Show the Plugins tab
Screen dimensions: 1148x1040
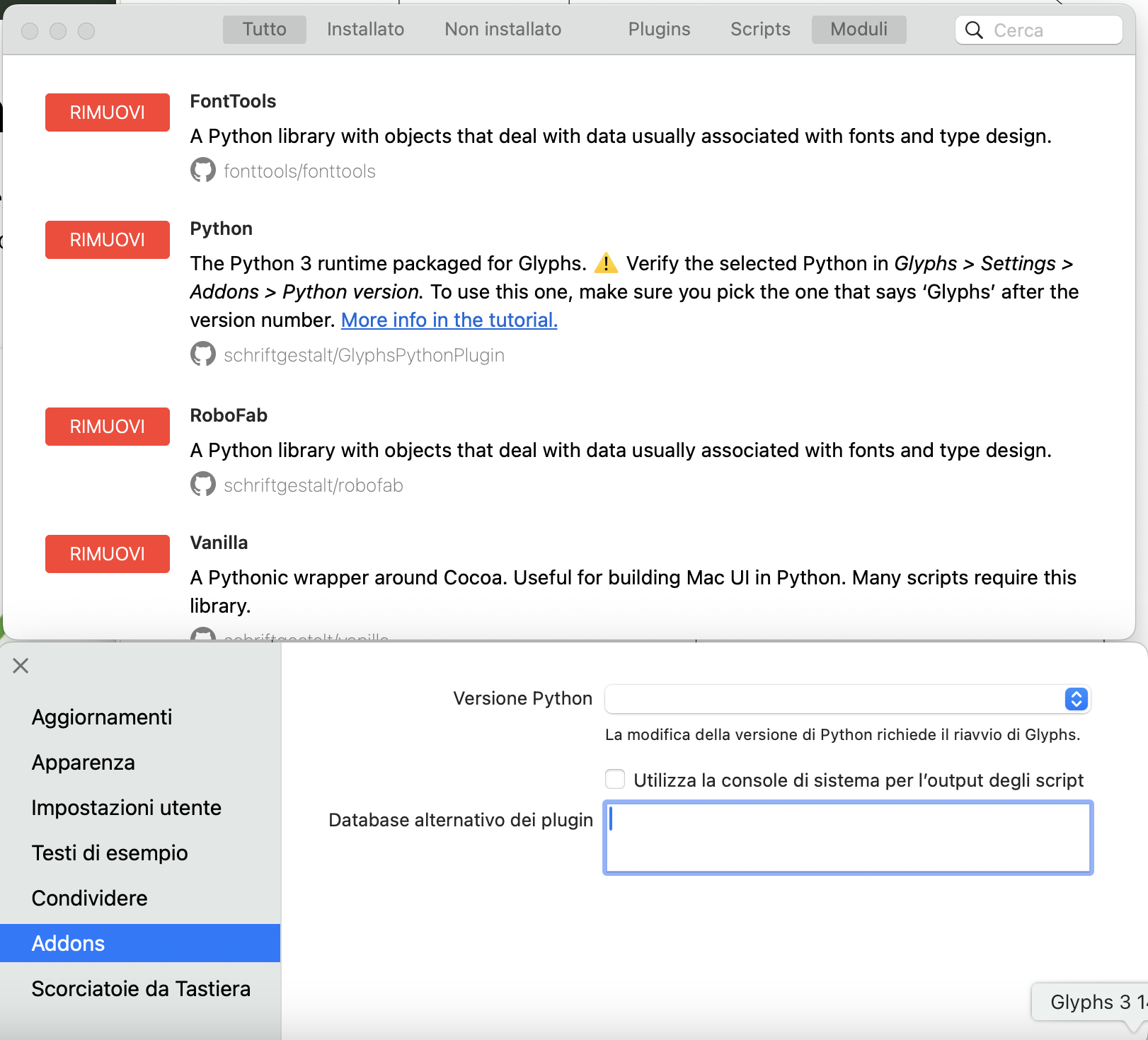click(659, 30)
